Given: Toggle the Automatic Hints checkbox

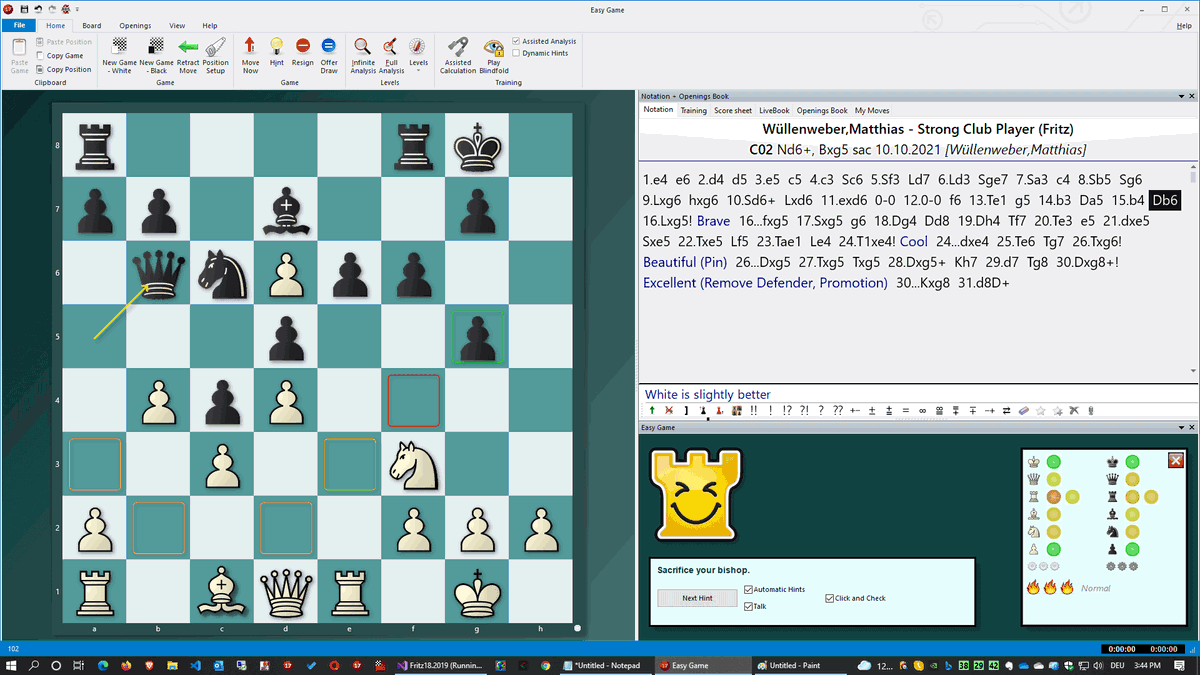Looking at the screenshot, I should 749,590.
